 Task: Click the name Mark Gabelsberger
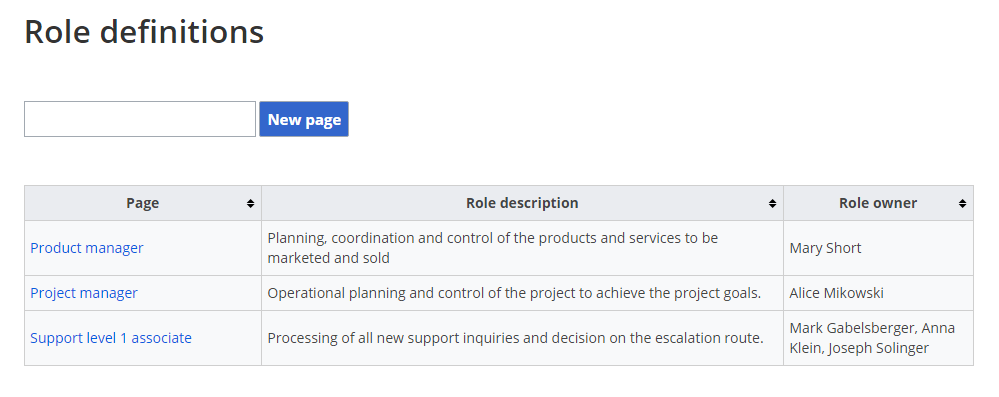pos(852,328)
